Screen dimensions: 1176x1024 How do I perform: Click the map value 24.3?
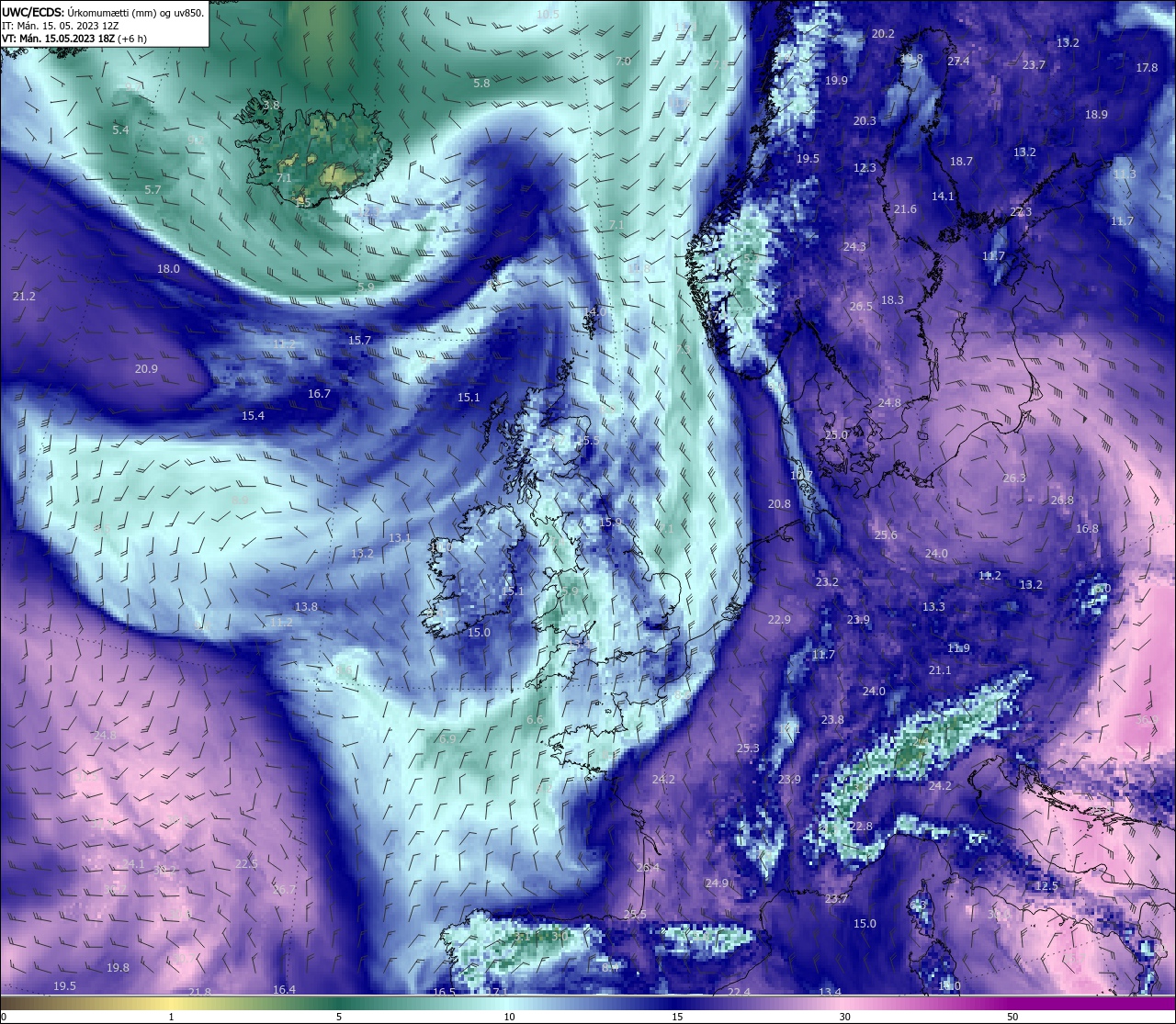(x=854, y=246)
